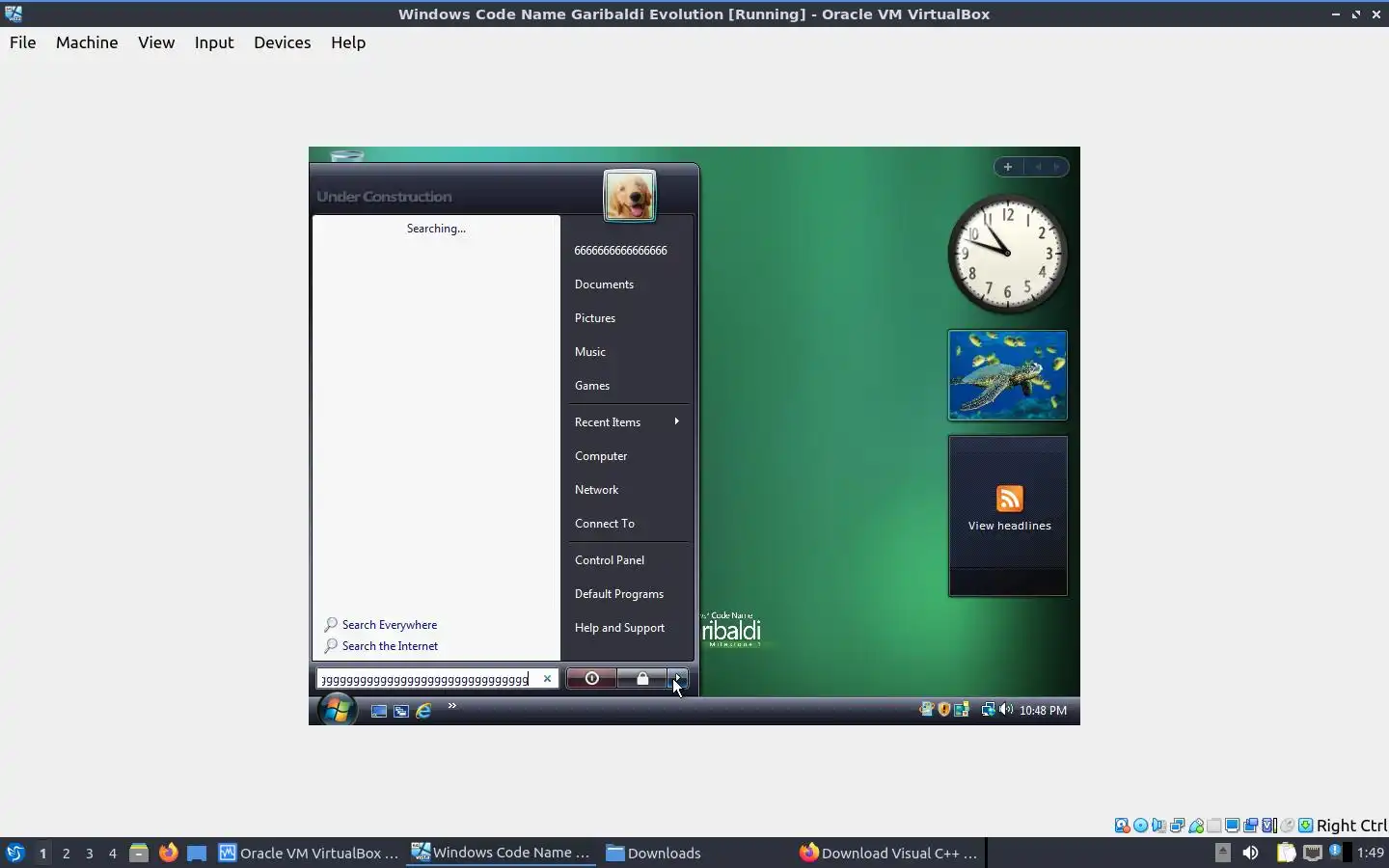Click the Windows Sidebar tray icon

point(962,710)
